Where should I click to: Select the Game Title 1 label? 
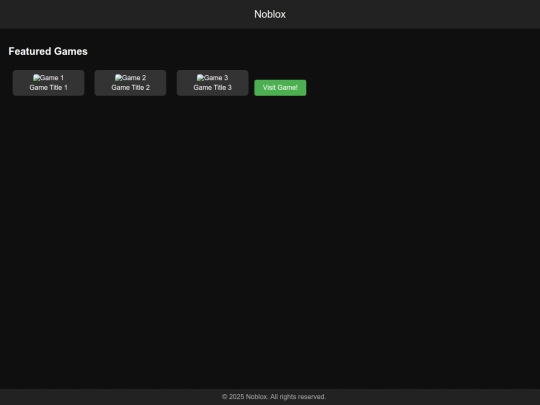coord(48,87)
